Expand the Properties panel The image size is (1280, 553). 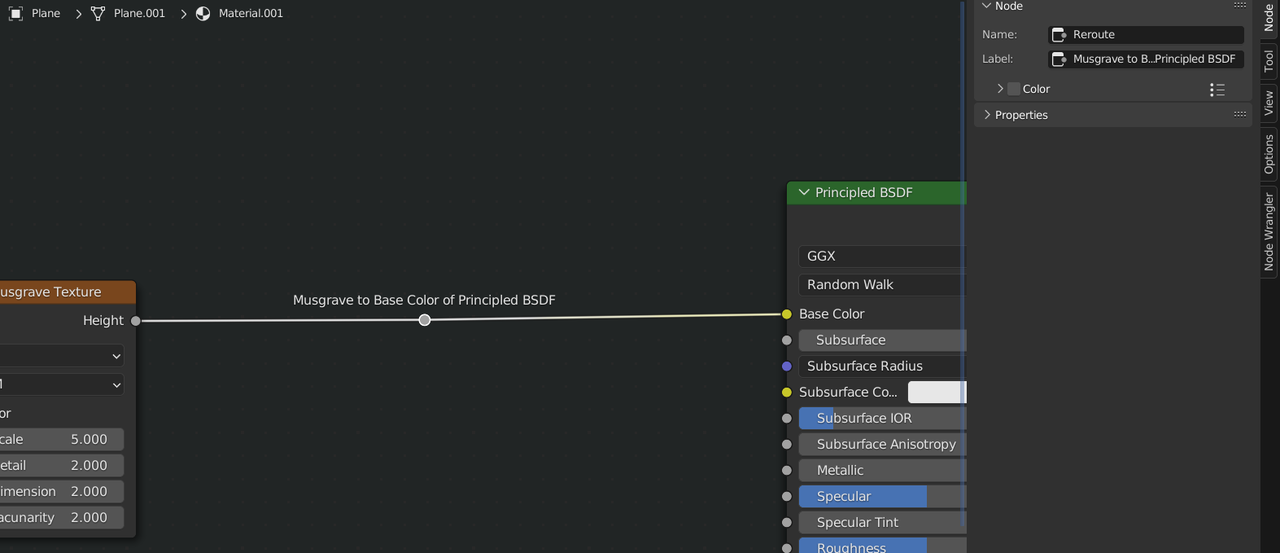coord(987,115)
